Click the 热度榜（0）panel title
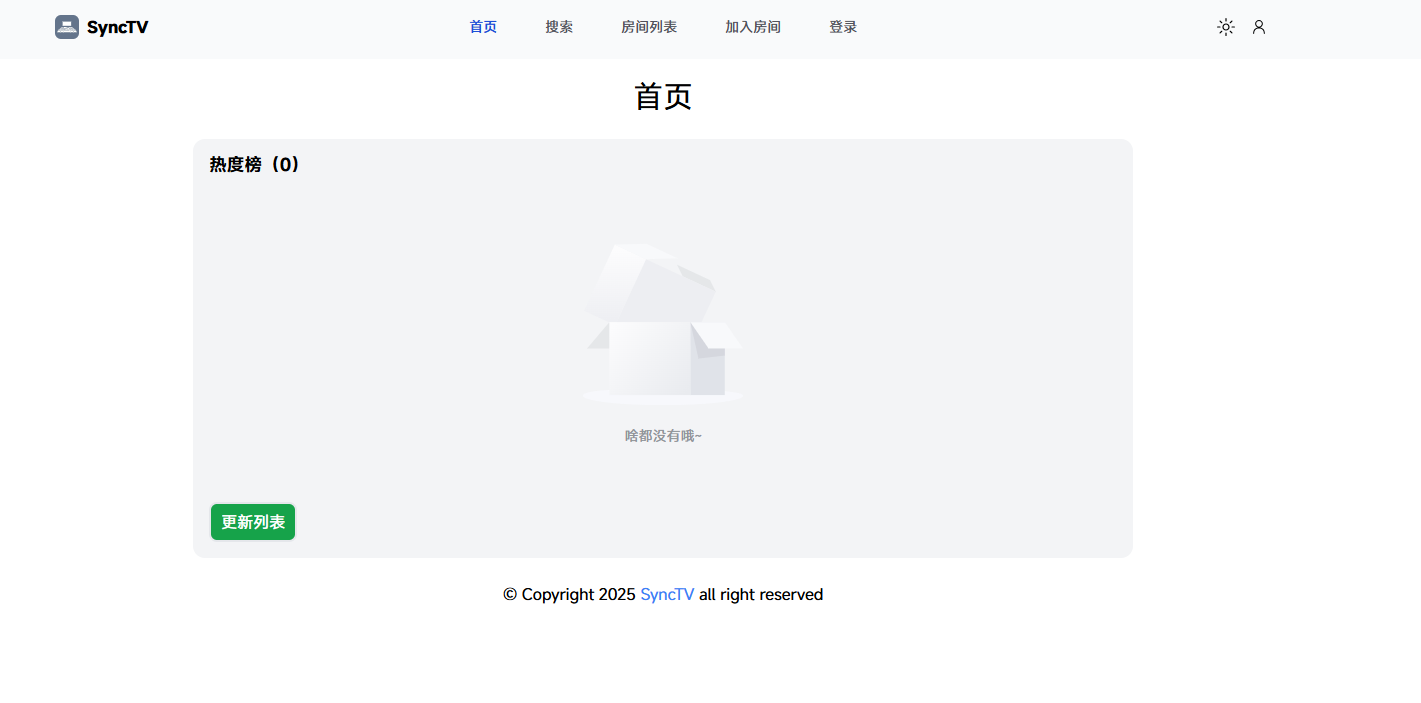The width and height of the screenshot is (1421, 703). (255, 165)
